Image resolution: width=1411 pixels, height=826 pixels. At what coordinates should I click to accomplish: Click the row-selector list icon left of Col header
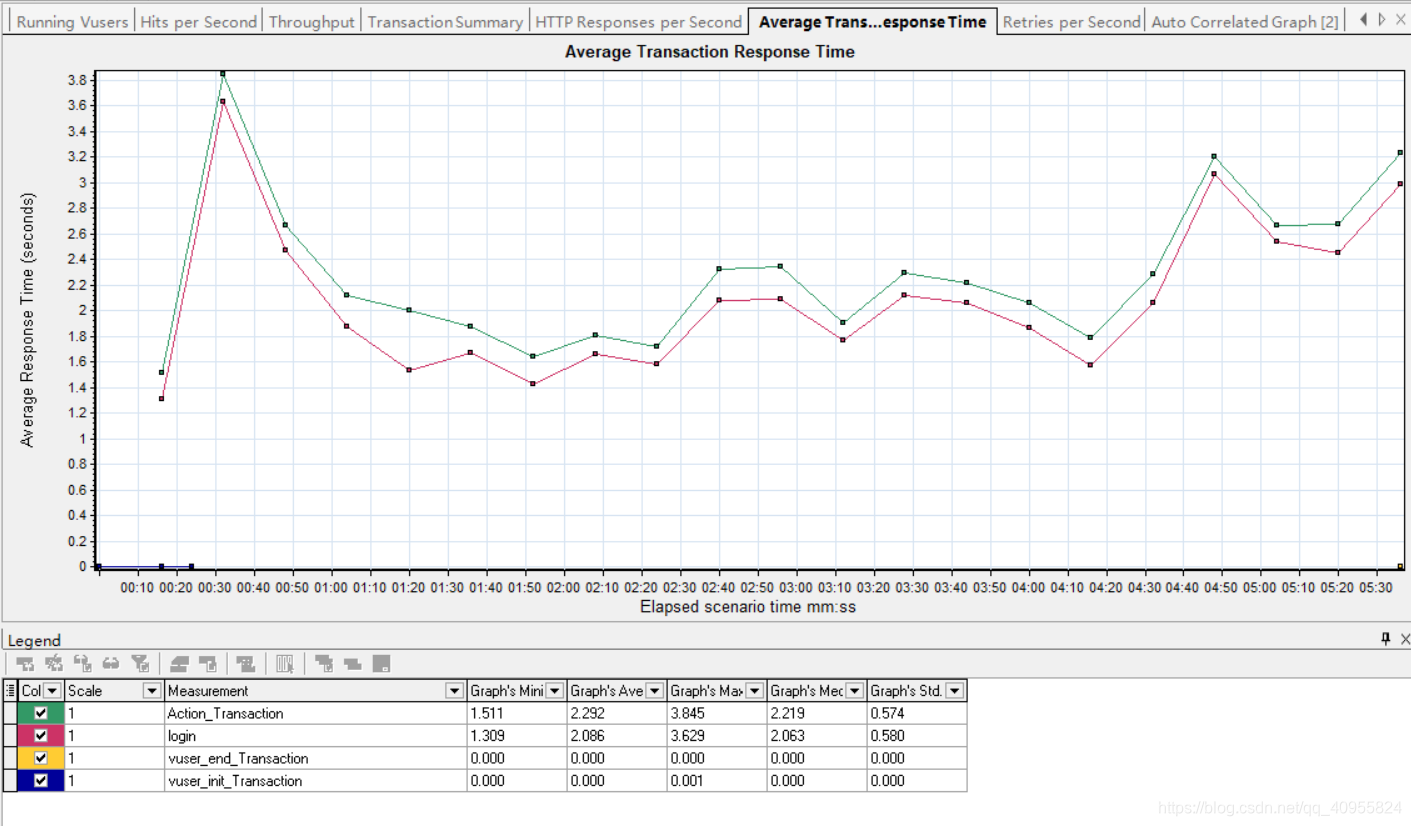pyautogui.click(x=10, y=690)
